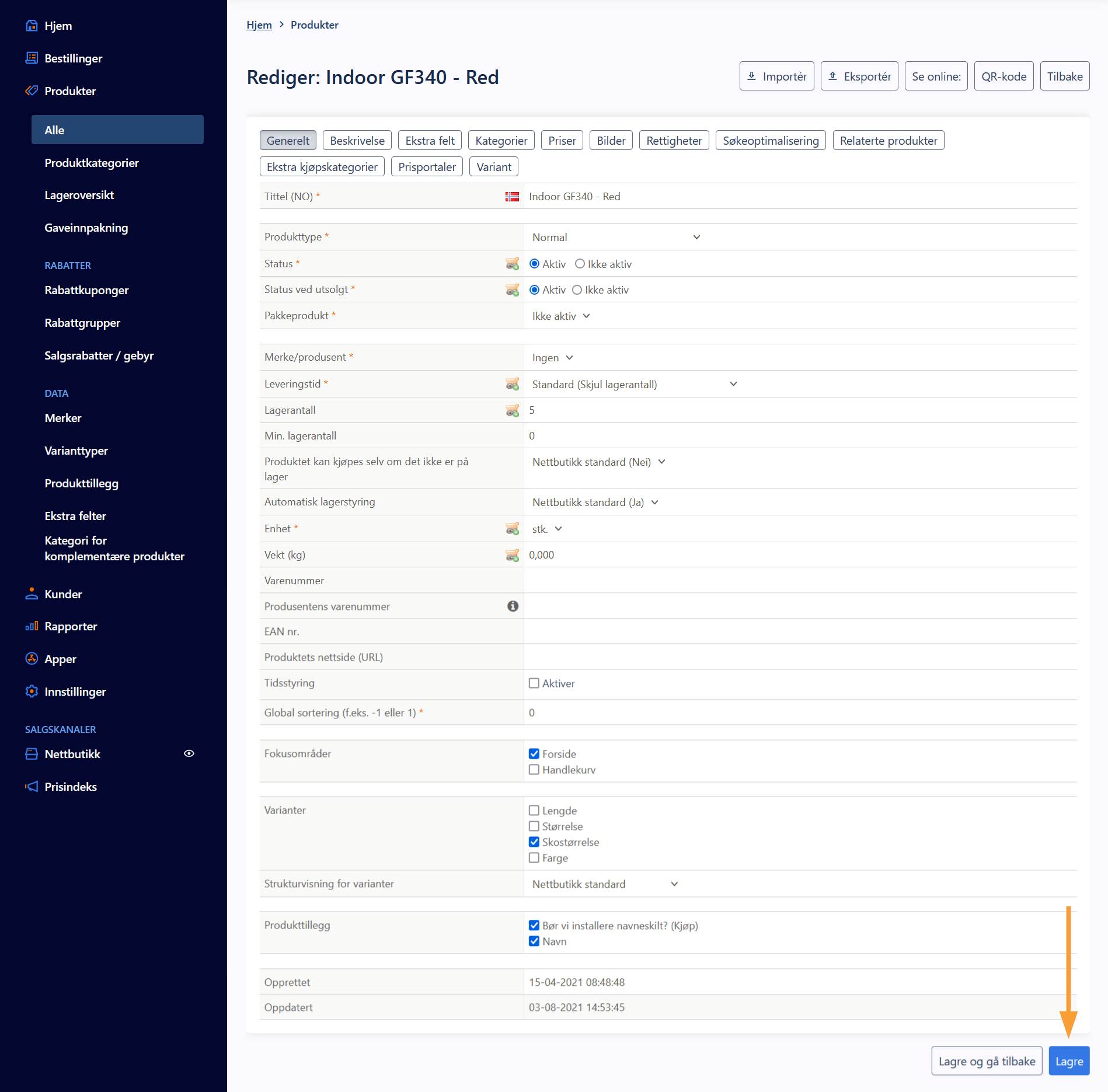Open the Produkttype dropdown
This screenshot has width=1108, height=1092.
tap(616, 238)
